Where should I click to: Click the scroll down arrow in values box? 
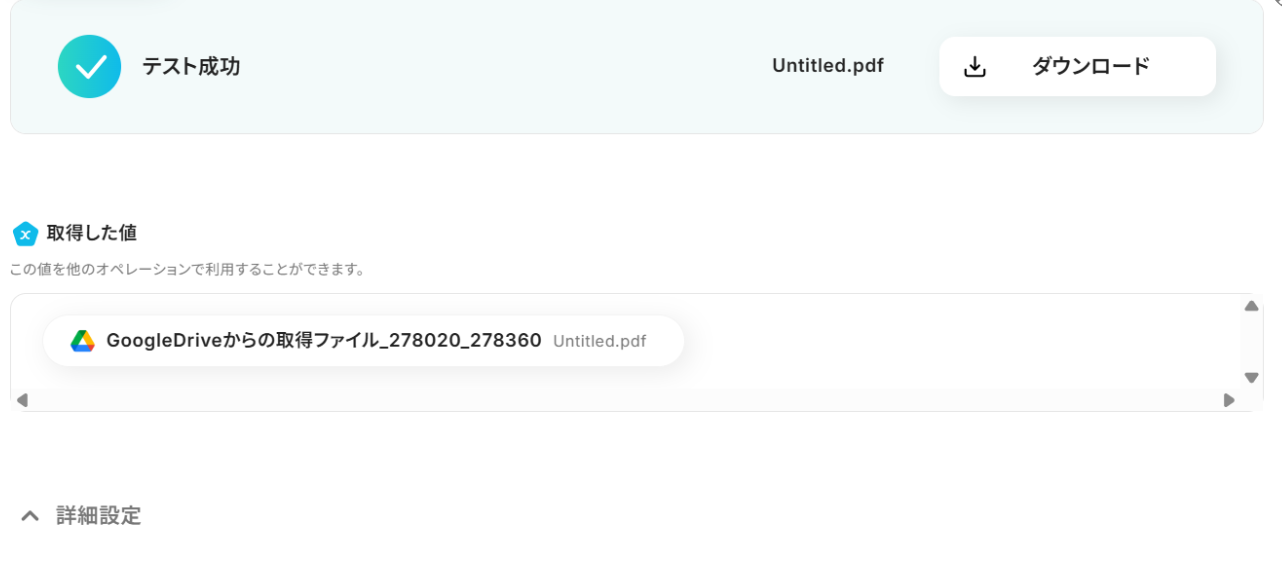1251,377
